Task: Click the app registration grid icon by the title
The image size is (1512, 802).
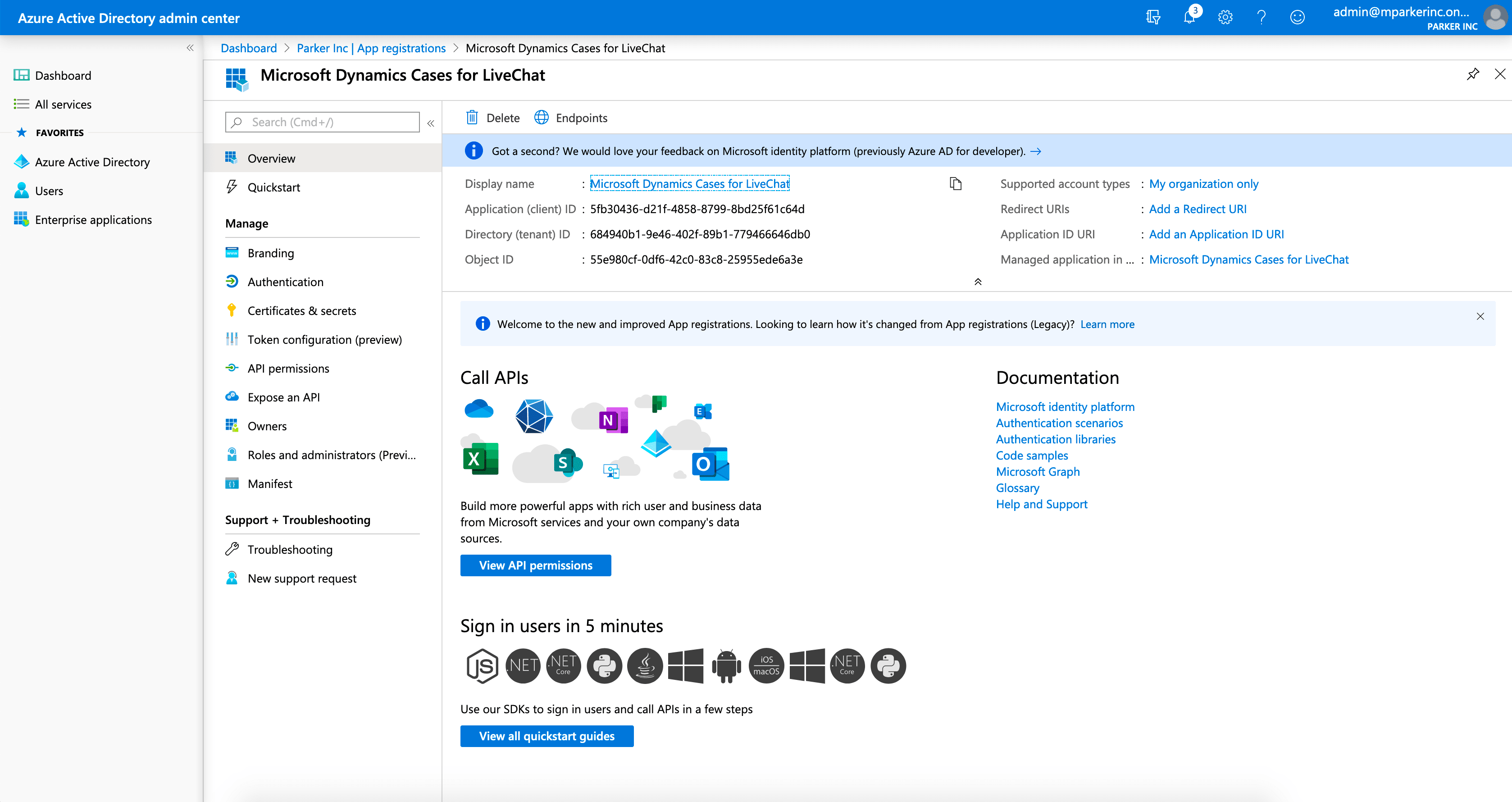Action: (237, 79)
